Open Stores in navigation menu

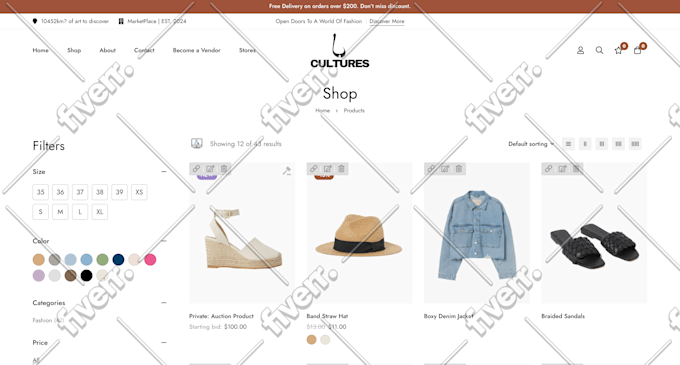pos(247,50)
